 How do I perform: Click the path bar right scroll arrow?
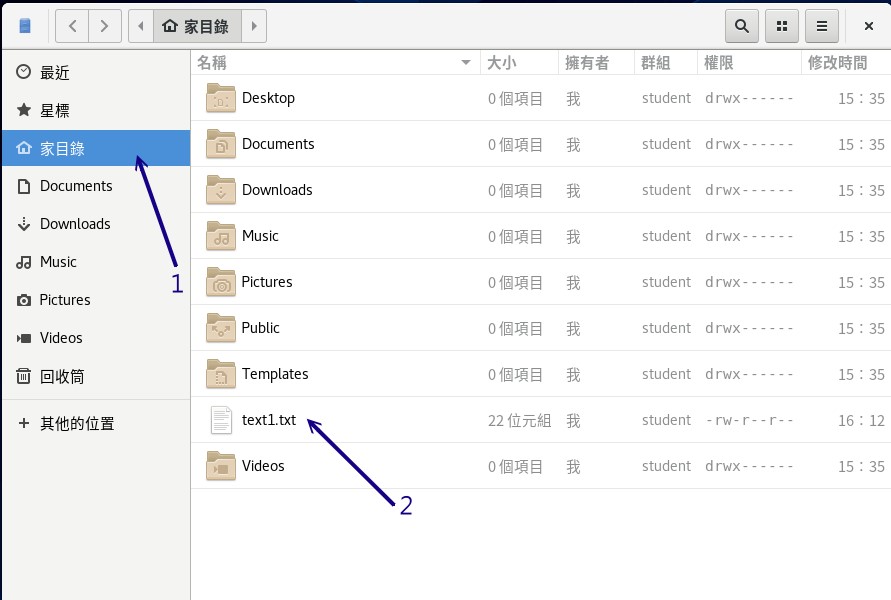click(x=255, y=26)
